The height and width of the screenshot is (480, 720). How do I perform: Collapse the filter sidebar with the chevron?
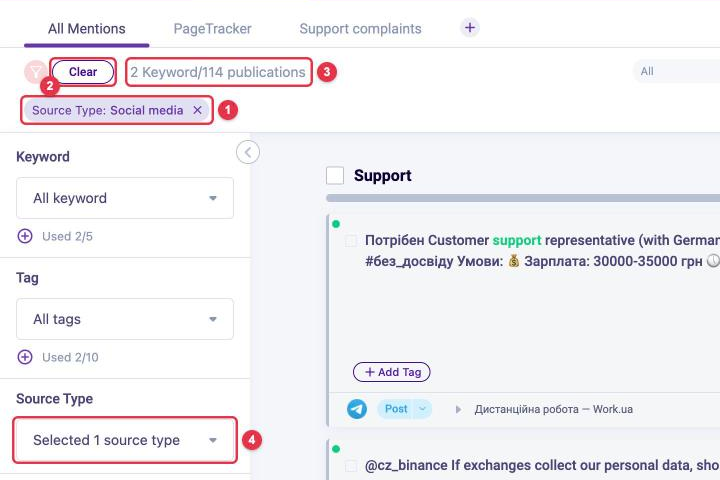[248, 152]
